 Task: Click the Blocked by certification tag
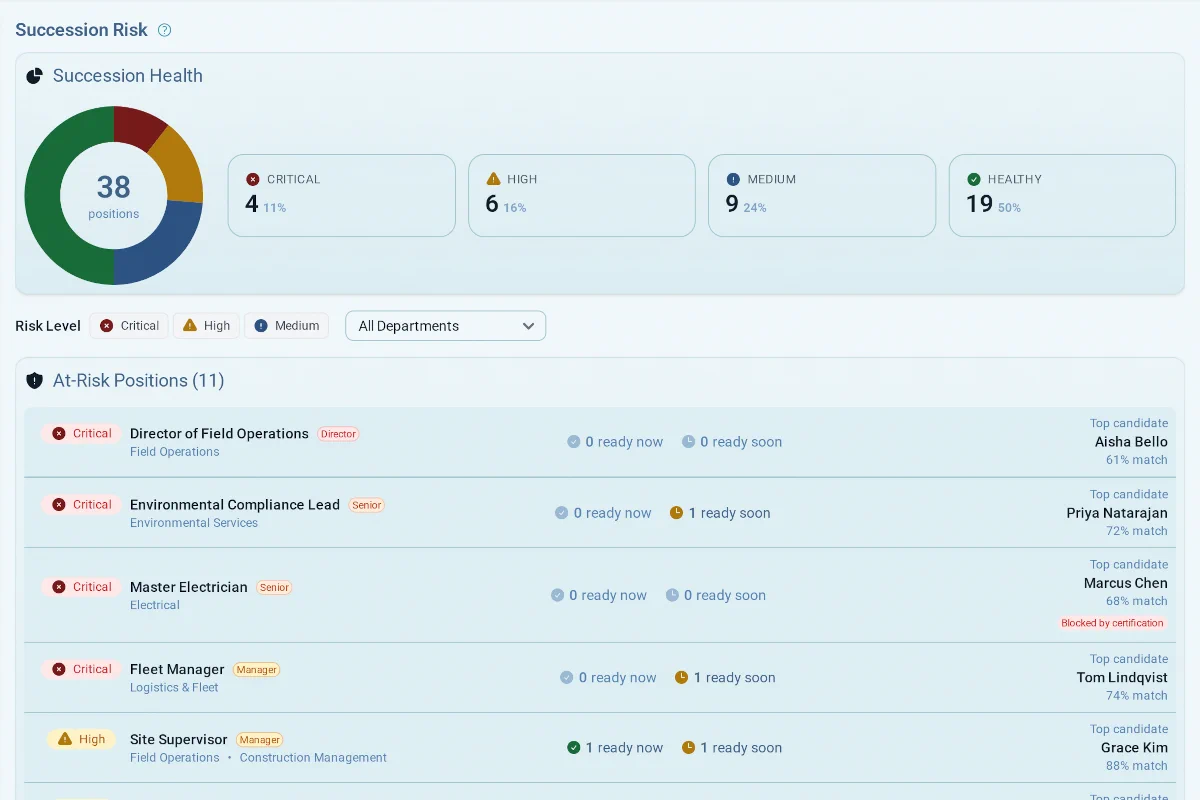[x=1112, y=623]
